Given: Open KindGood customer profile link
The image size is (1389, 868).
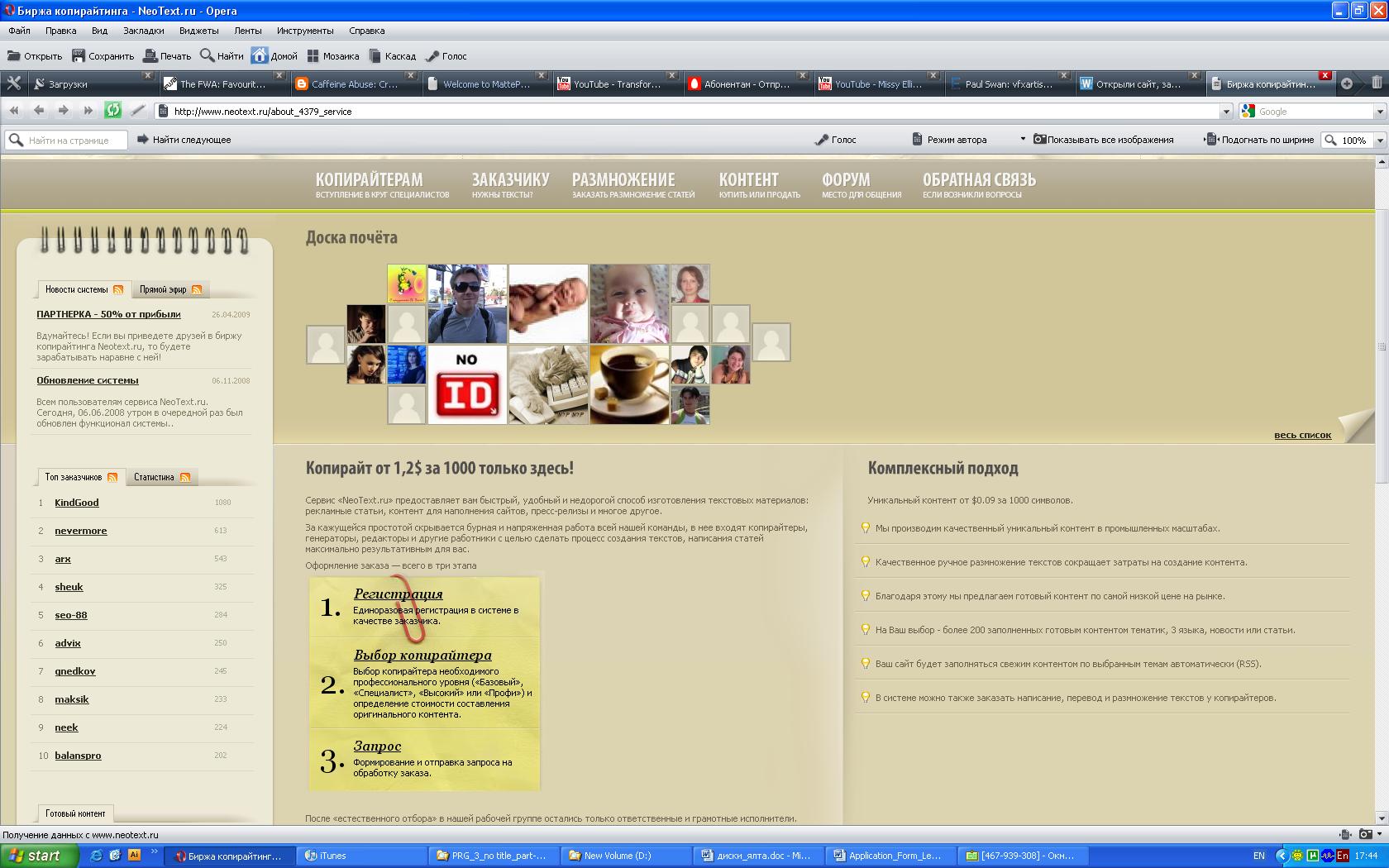Looking at the screenshot, I should tap(76, 503).
